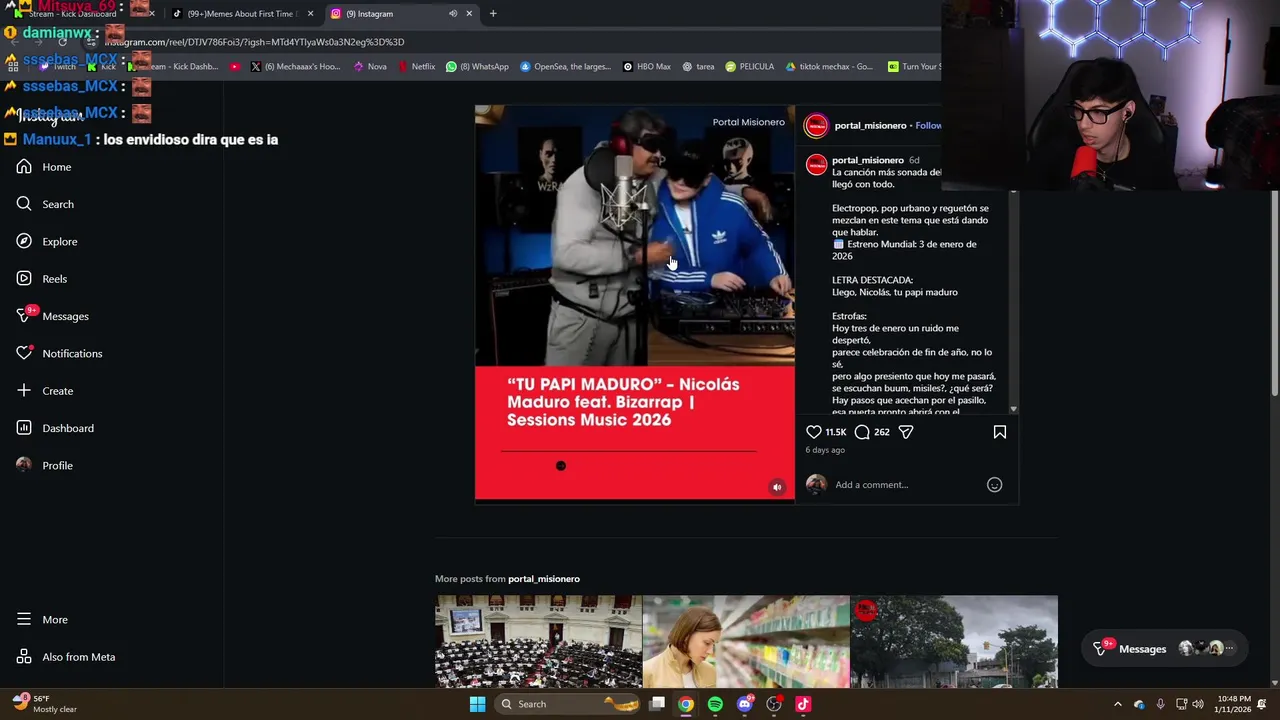Screen dimensions: 1280x720
Task: Open the Windows Start menu
Action: (478, 704)
